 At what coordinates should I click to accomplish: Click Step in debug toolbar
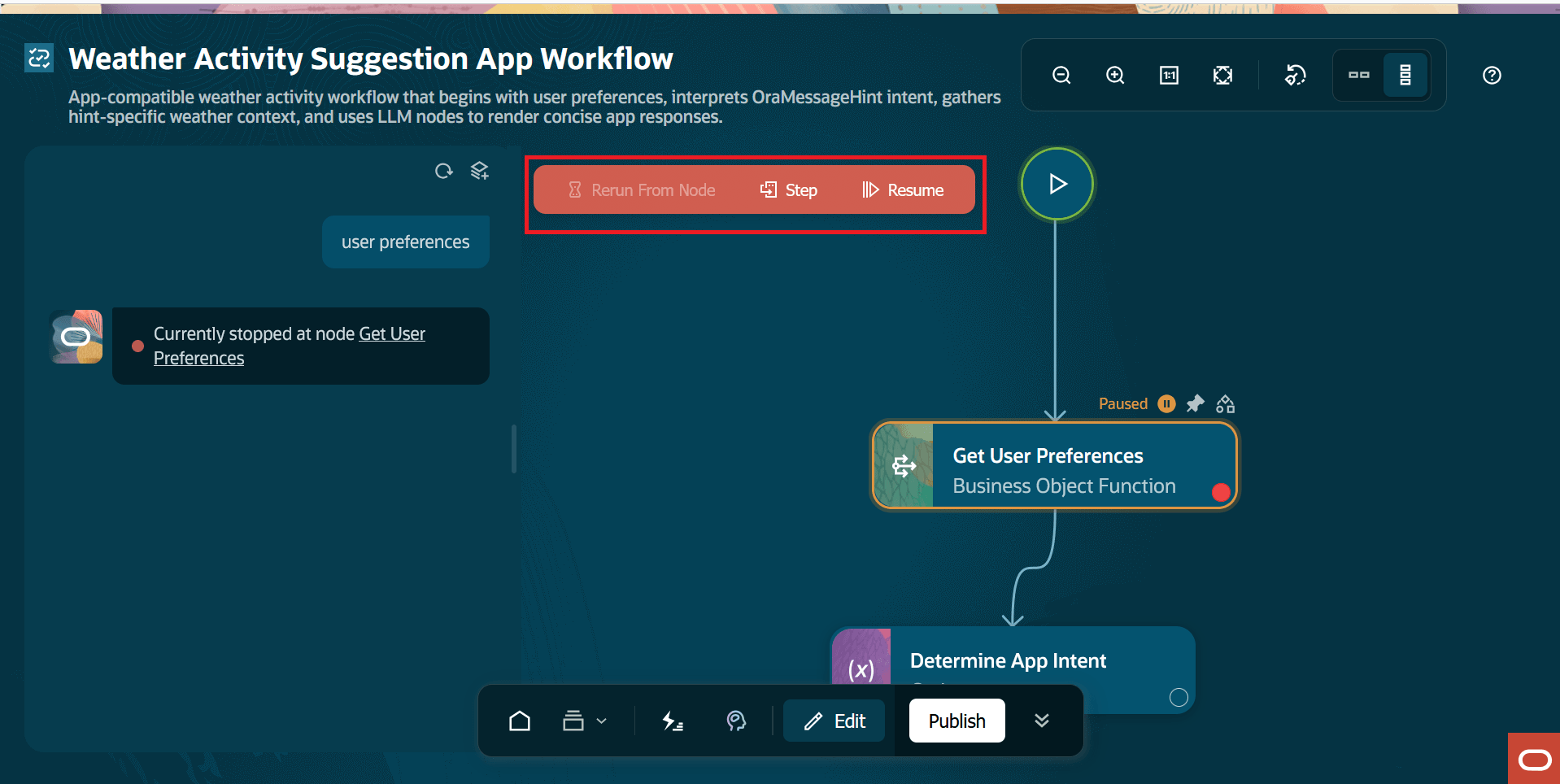tap(789, 190)
